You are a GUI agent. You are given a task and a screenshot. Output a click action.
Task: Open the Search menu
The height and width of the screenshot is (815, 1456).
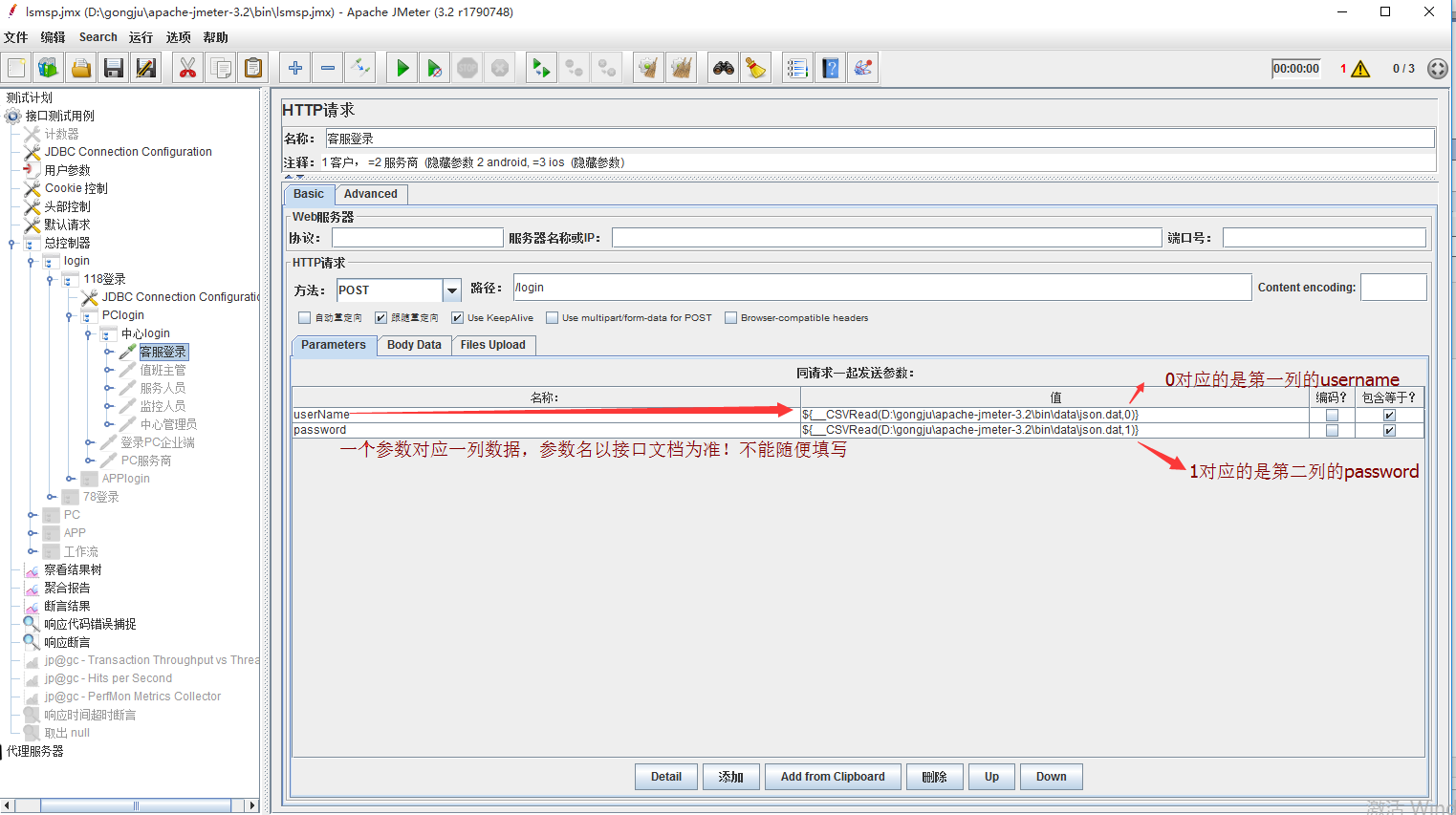(98, 37)
